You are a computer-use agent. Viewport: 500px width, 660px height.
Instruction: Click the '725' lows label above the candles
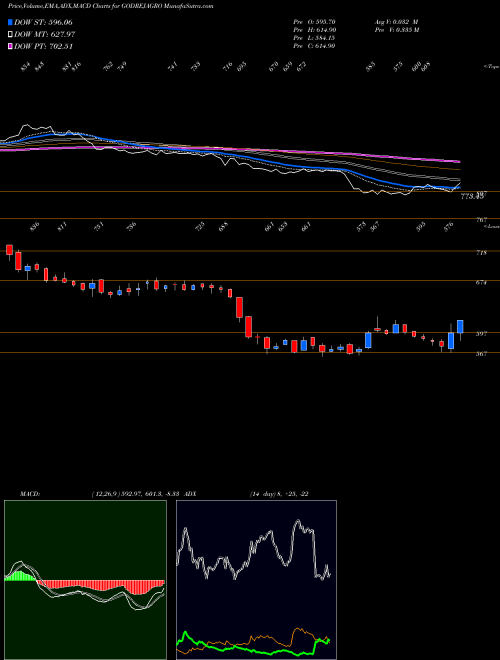201,226
